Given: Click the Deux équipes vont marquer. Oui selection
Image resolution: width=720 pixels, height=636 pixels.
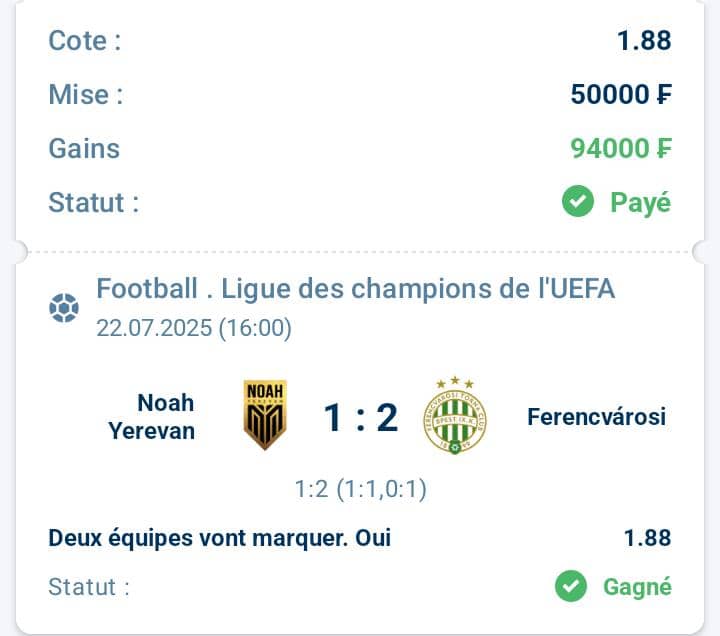Looking at the screenshot, I should coord(219,538).
